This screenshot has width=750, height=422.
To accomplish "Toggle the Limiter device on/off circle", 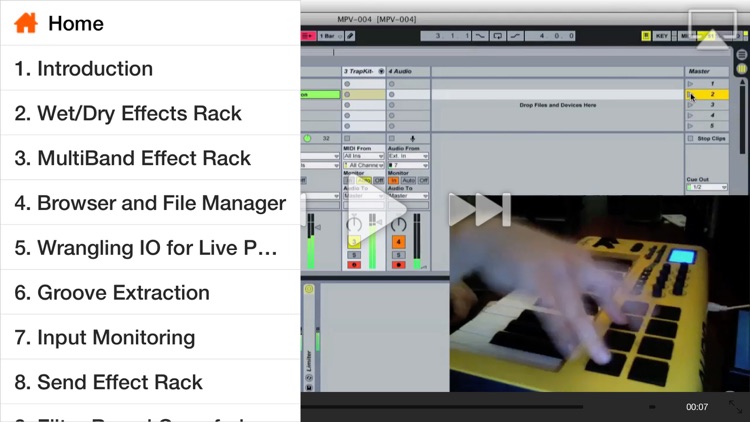I will coord(309,289).
